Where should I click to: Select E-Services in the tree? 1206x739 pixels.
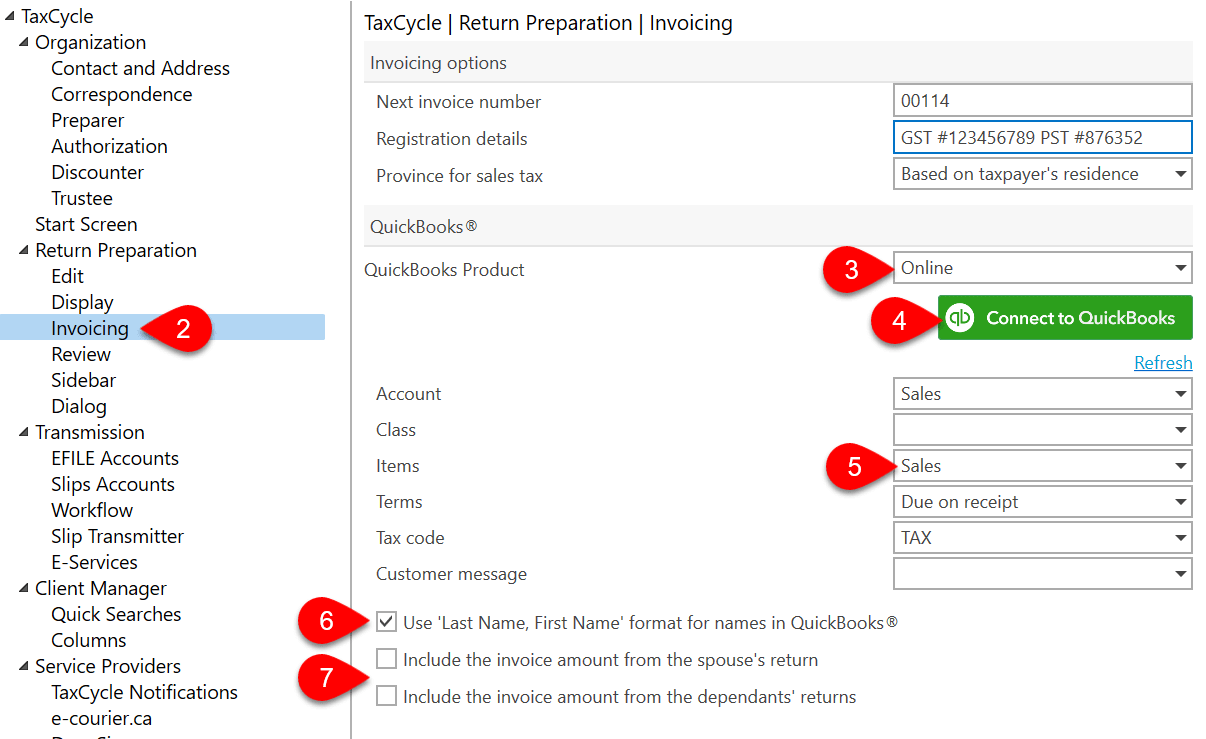point(95,562)
